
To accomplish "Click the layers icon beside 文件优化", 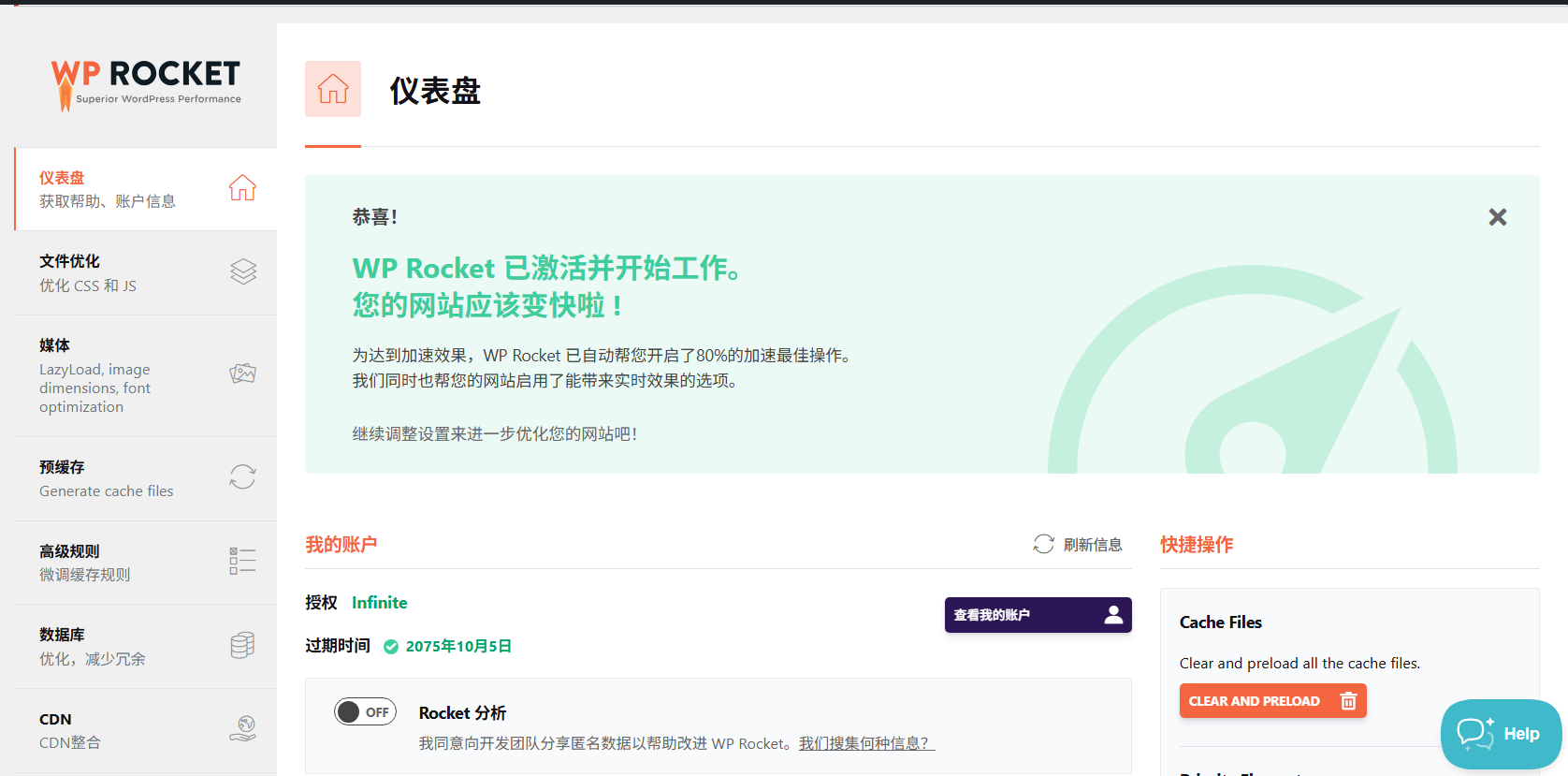I will (x=242, y=272).
